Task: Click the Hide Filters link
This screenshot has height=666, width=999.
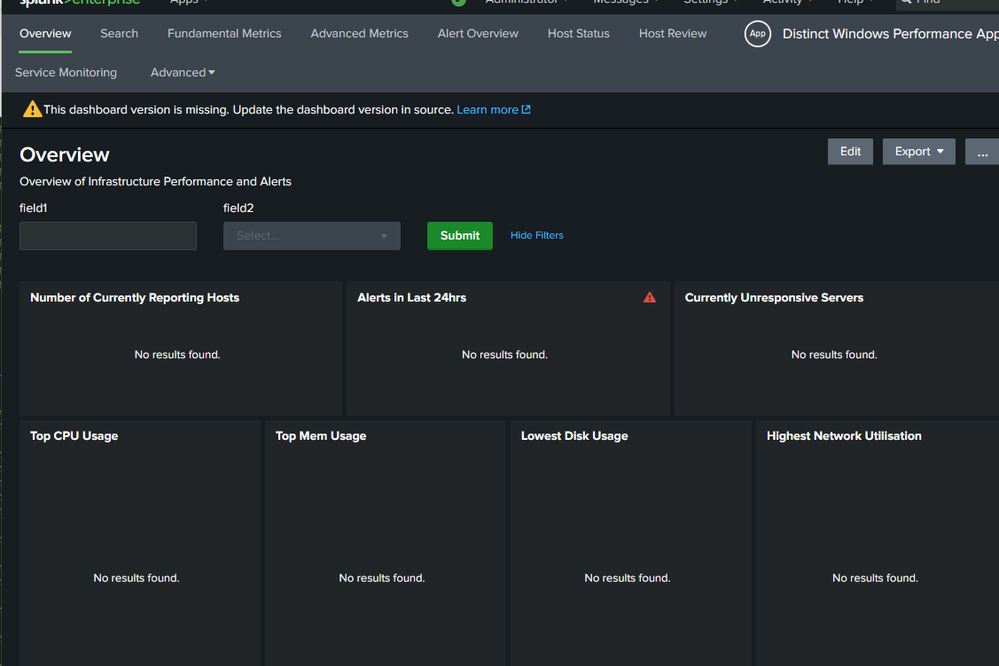Action: click(x=537, y=236)
